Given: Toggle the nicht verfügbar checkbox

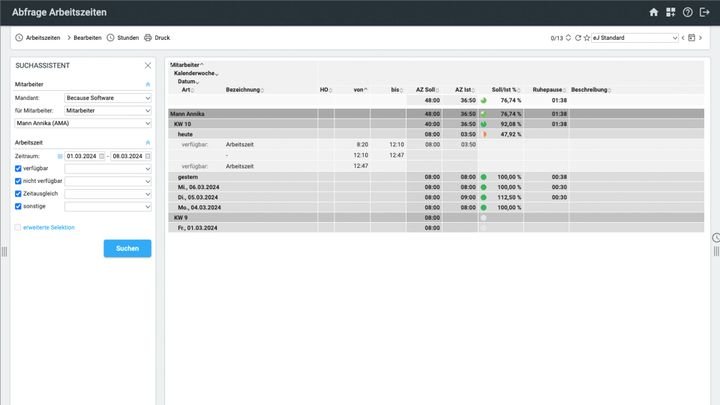Looking at the screenshot, I should pyautogui.click(x=19, y=181).
